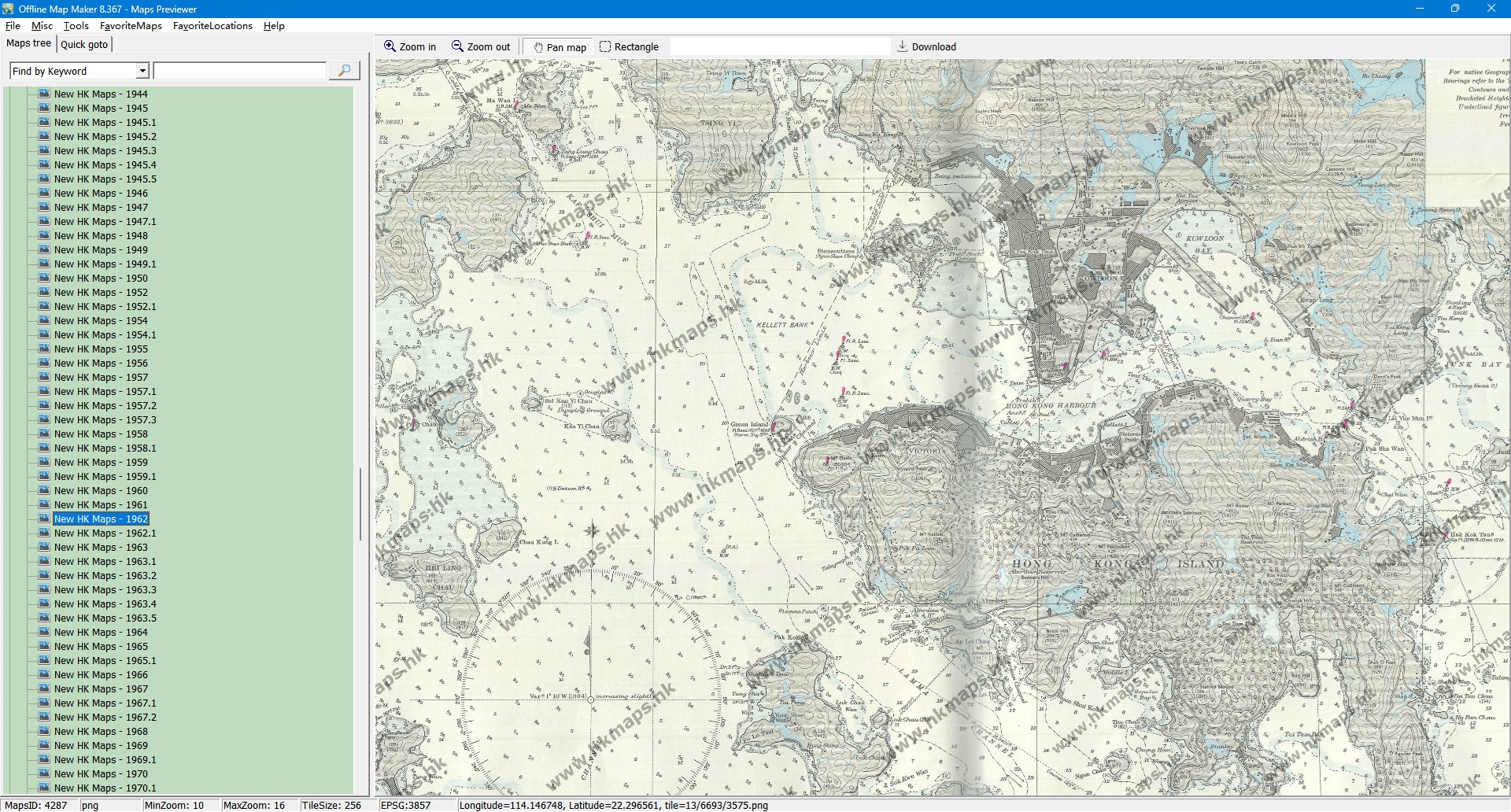Click the keyword search text field
Viewport: 1511px width, 812px height.
click(240, 71)
